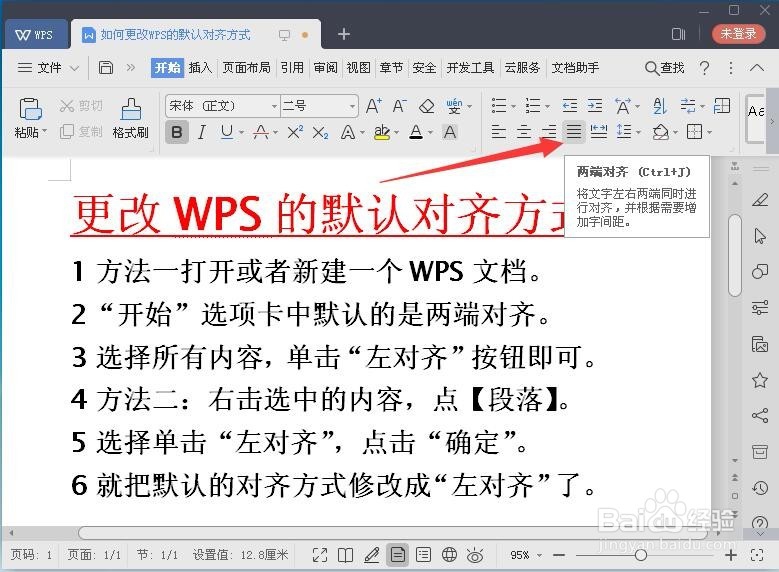Toggle page view mode in status bar
Screen dimensions: 779x572
click(x=397, y=555)
